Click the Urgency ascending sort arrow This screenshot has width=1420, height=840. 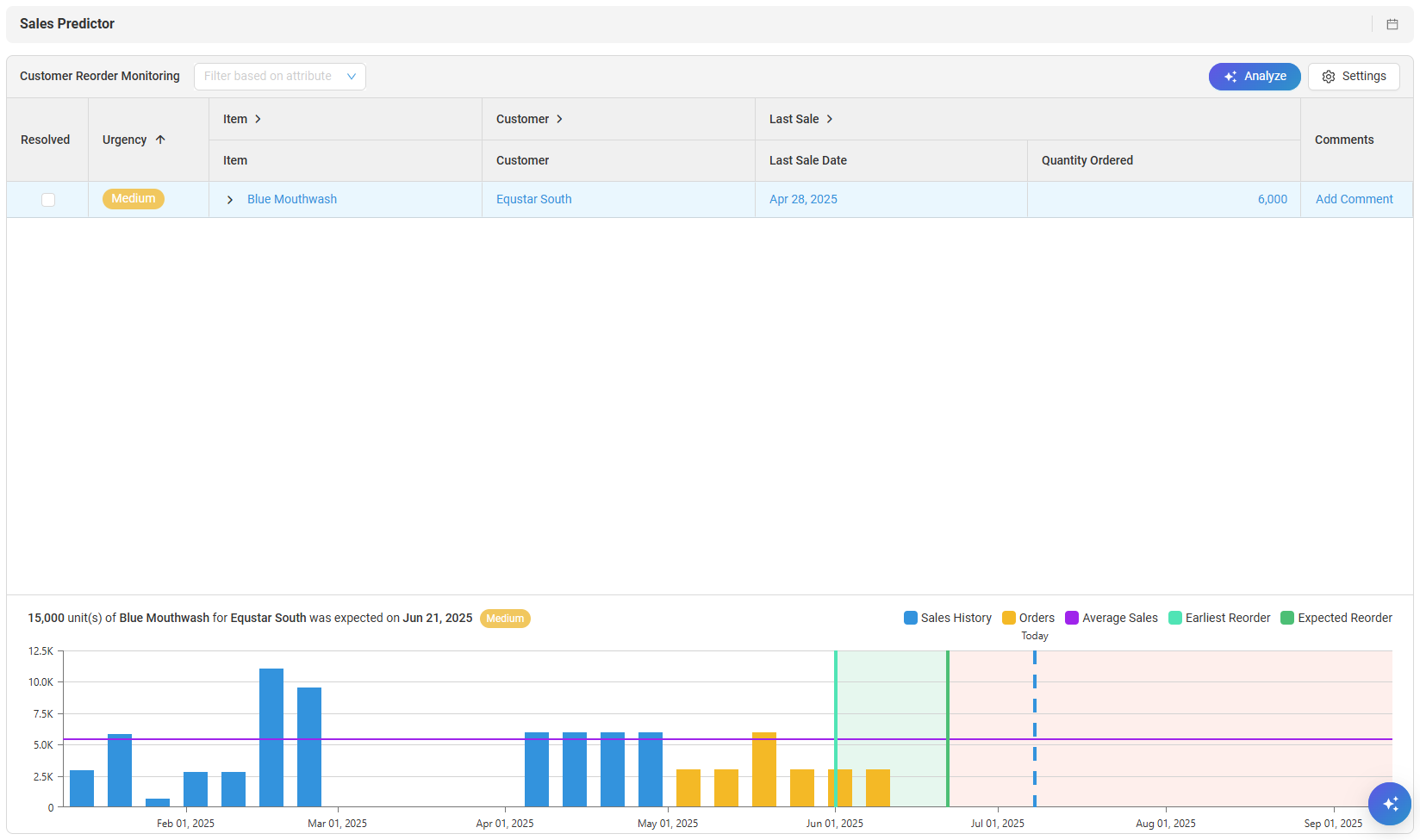[x=160, y=140]
